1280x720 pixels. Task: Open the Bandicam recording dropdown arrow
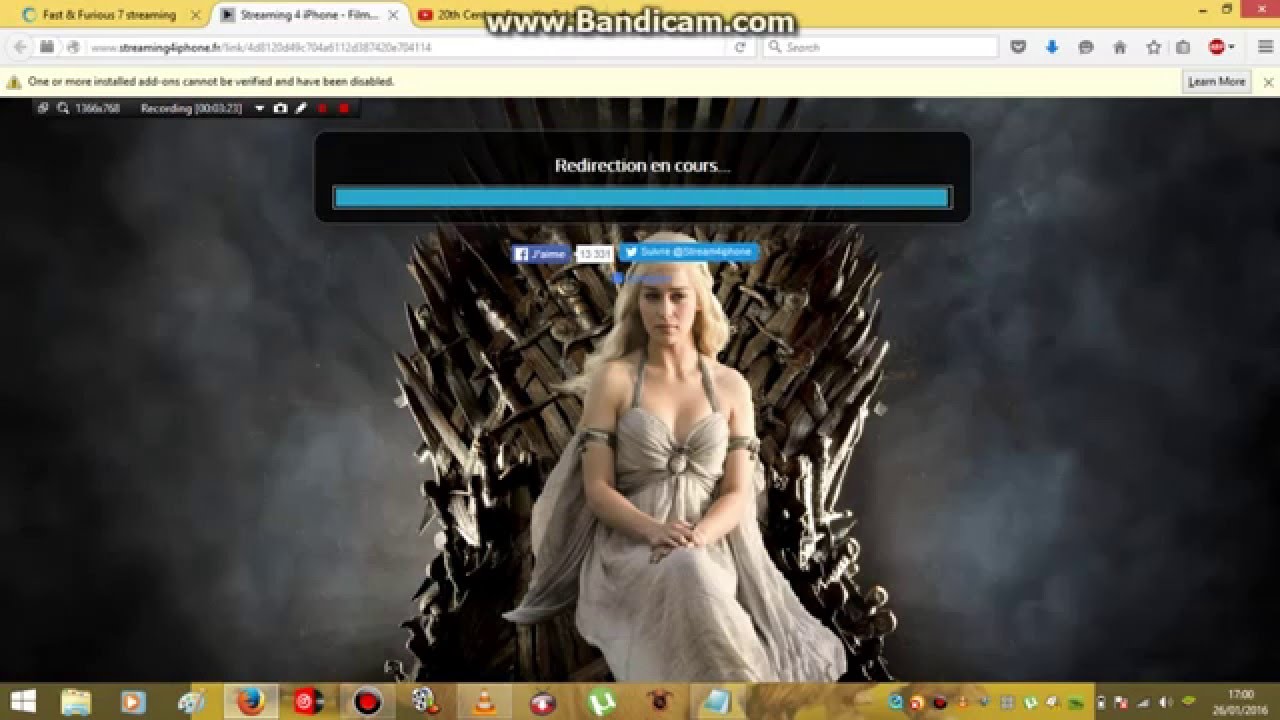(260, 108)
